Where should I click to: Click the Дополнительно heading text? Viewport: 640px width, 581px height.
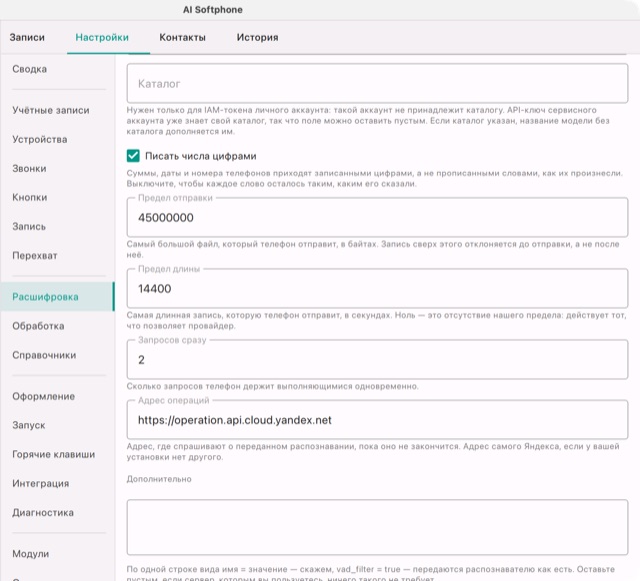pyautogui.click(x=159, y=479)
